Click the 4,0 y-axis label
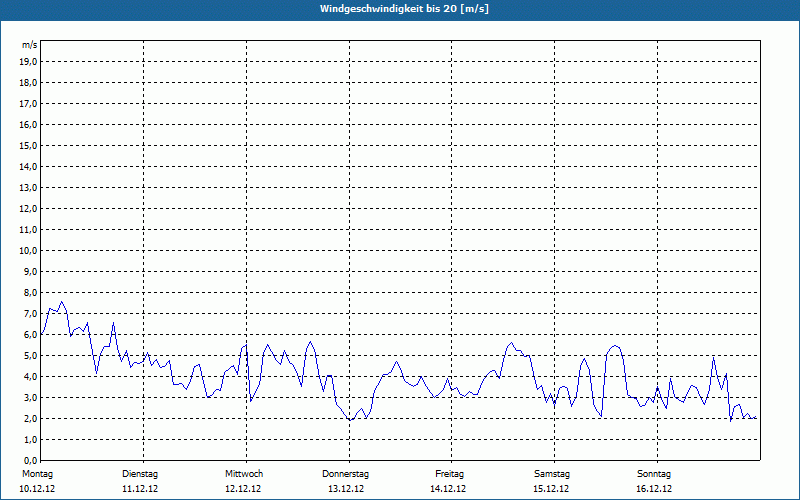 30,377
